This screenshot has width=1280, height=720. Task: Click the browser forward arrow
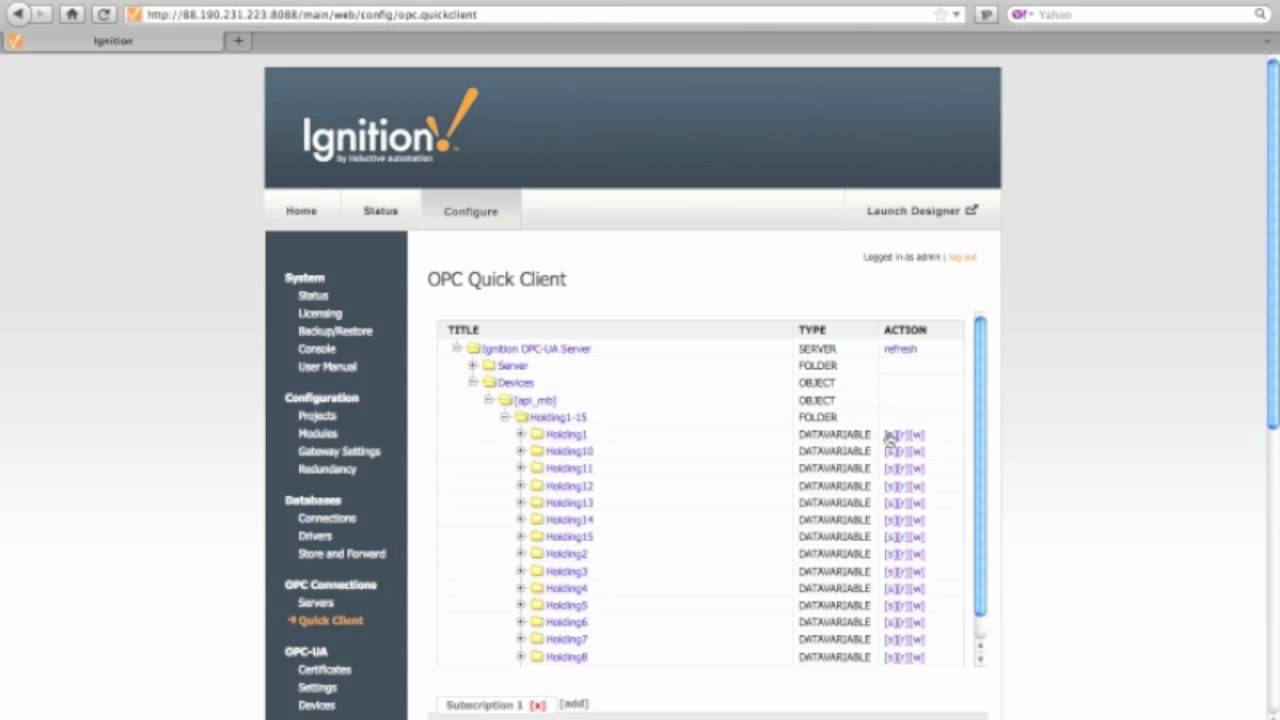pos(43,14)
